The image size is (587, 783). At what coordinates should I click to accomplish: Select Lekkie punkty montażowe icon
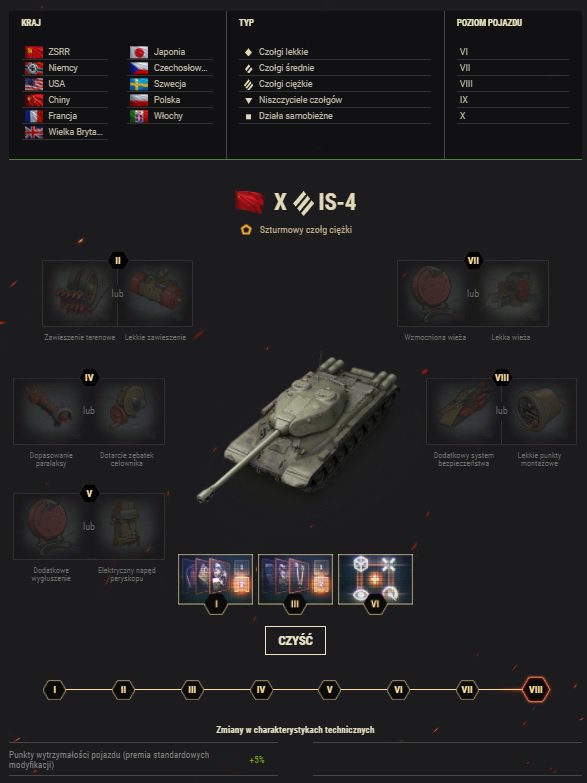[x=539, y=411]
